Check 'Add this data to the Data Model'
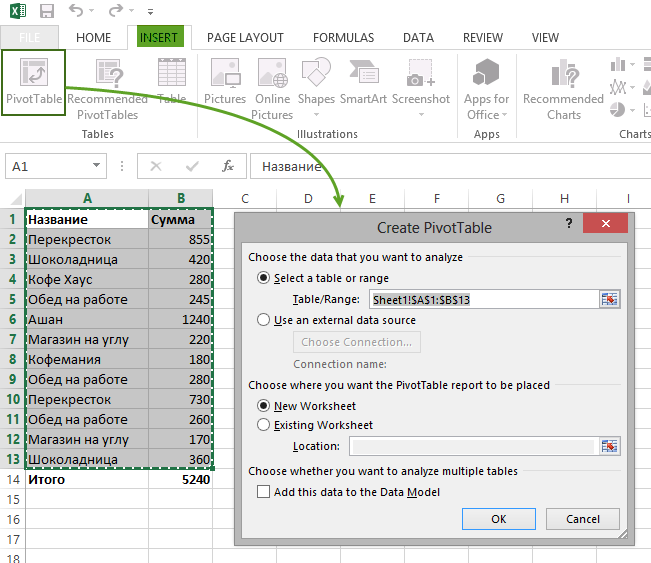 click(263, 492)
